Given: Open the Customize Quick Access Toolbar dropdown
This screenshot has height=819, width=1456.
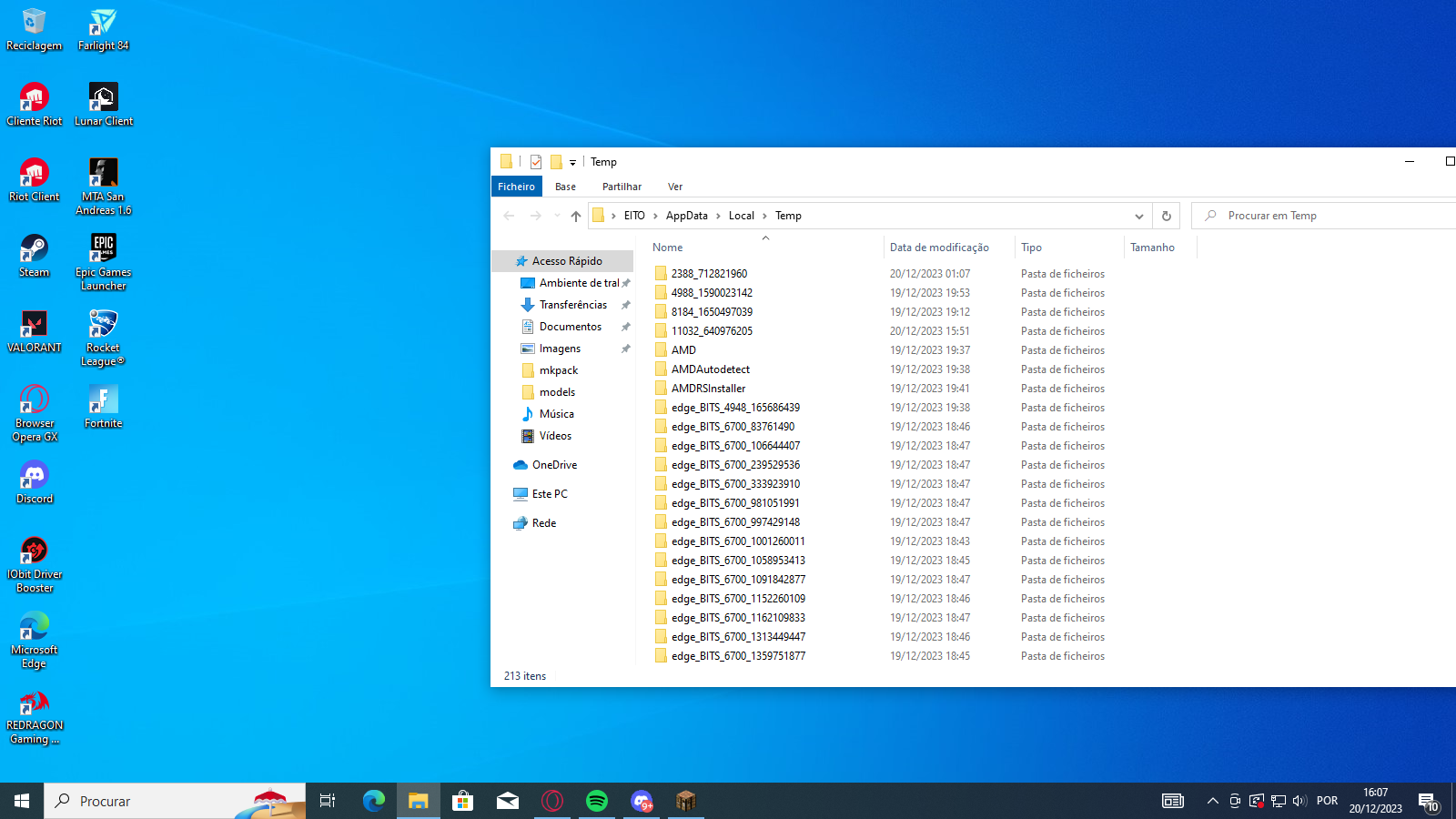Looking at the screenshot, I should pos(572,162).
